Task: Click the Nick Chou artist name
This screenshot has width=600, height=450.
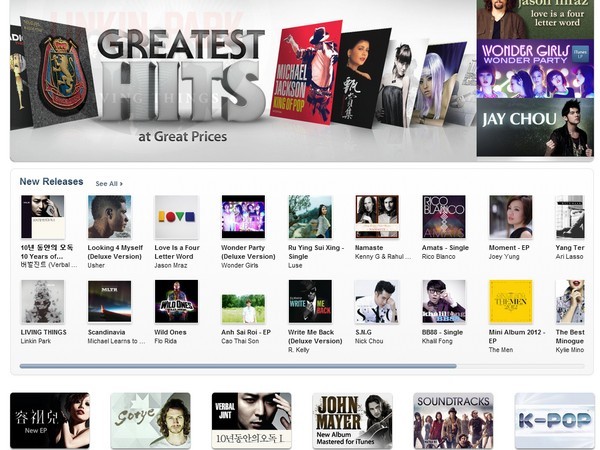Action: (x=369, y=341)
